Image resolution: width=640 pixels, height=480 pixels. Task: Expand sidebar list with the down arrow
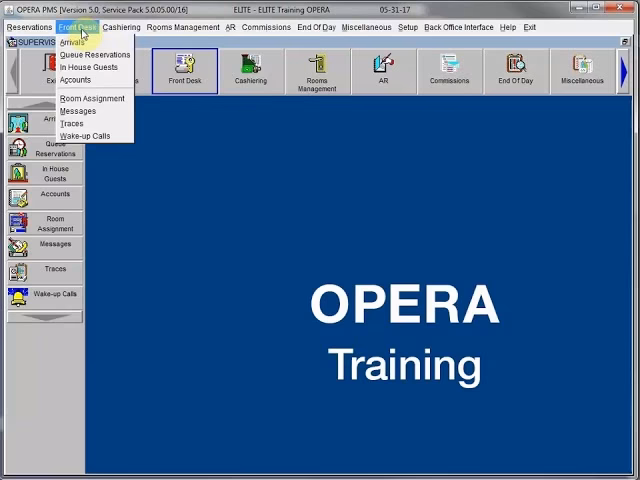pyautogui.click(x=44, y=317)
